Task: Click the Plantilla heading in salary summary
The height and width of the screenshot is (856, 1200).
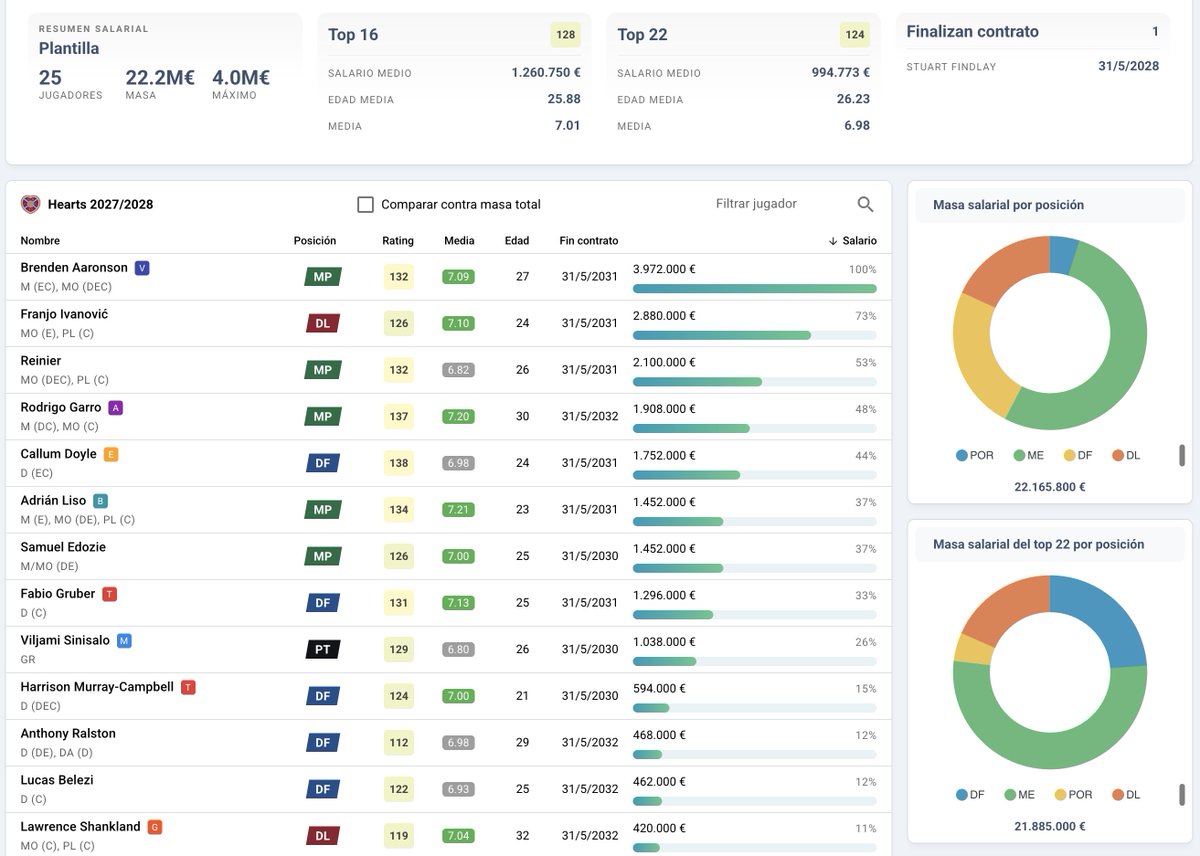Action: (x=69, y=48)
